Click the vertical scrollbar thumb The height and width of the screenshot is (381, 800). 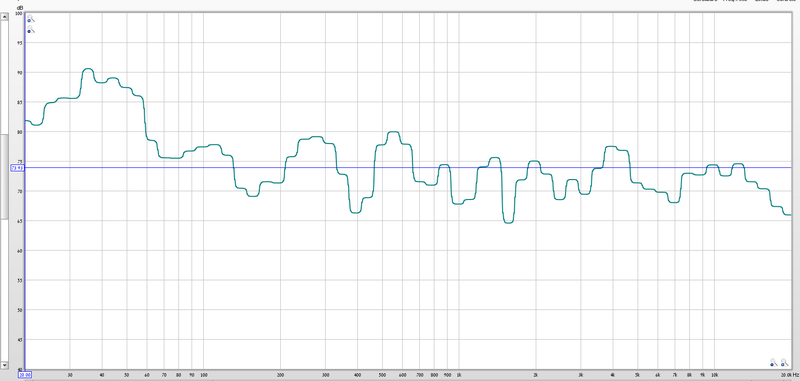(x=4, y=176)
